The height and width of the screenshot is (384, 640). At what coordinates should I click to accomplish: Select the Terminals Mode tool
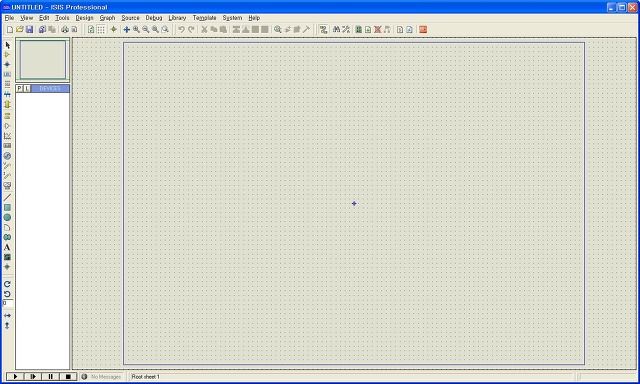click(x=7, y=116)
